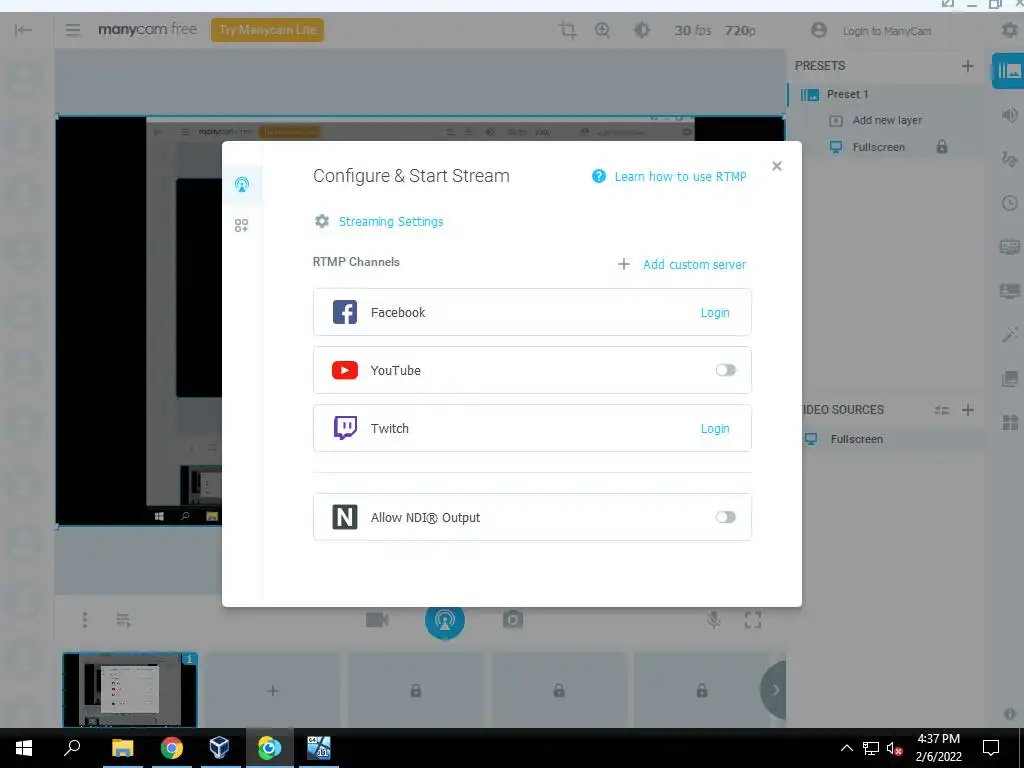
Task: Click Add custom server
Action: (x=694, y=264)
